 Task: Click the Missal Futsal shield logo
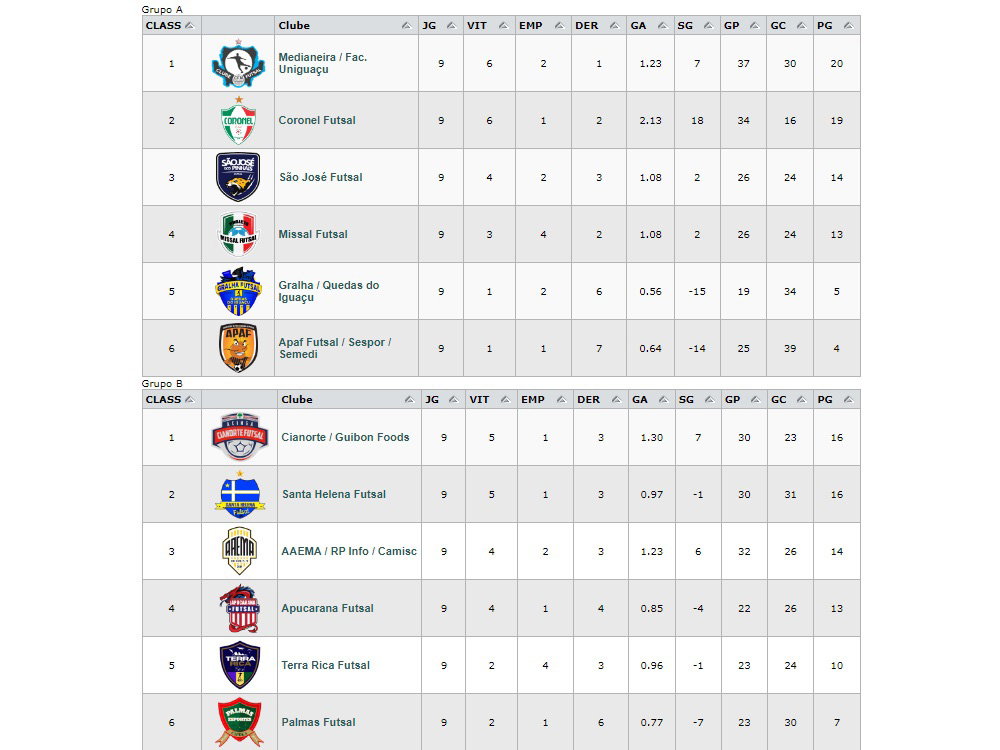point(238,234)
